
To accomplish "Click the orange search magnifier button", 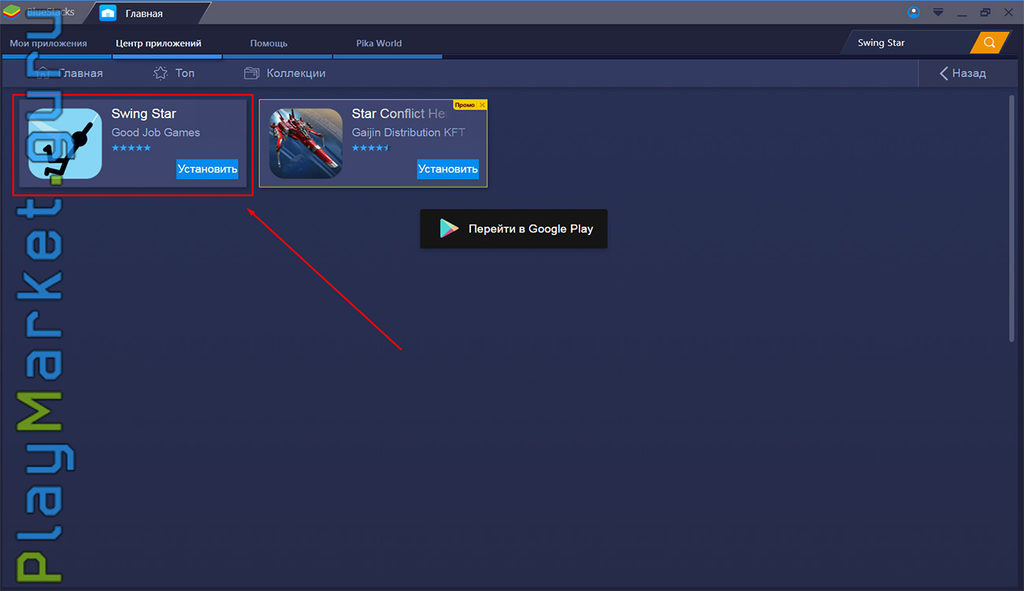I will coord(989,42).
